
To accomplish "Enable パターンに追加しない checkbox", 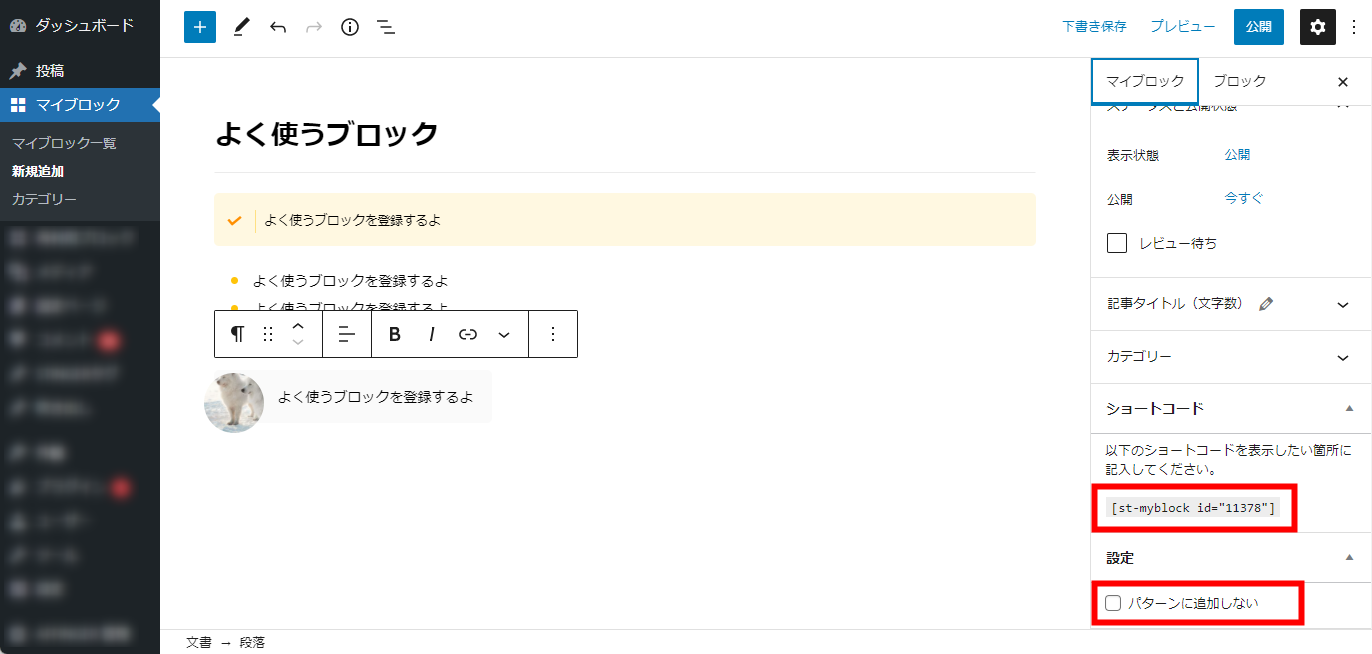I will [x=1113, y=603].
